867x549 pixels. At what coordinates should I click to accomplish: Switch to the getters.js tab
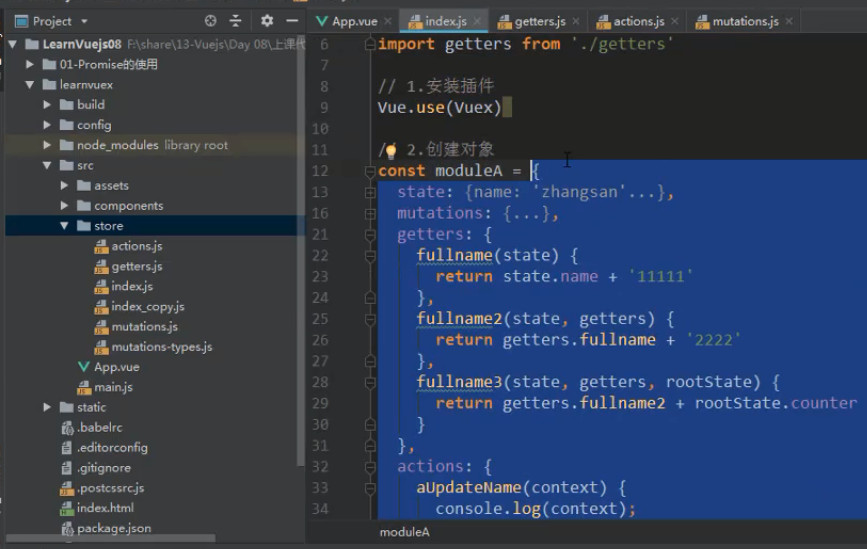coord(540,22)
